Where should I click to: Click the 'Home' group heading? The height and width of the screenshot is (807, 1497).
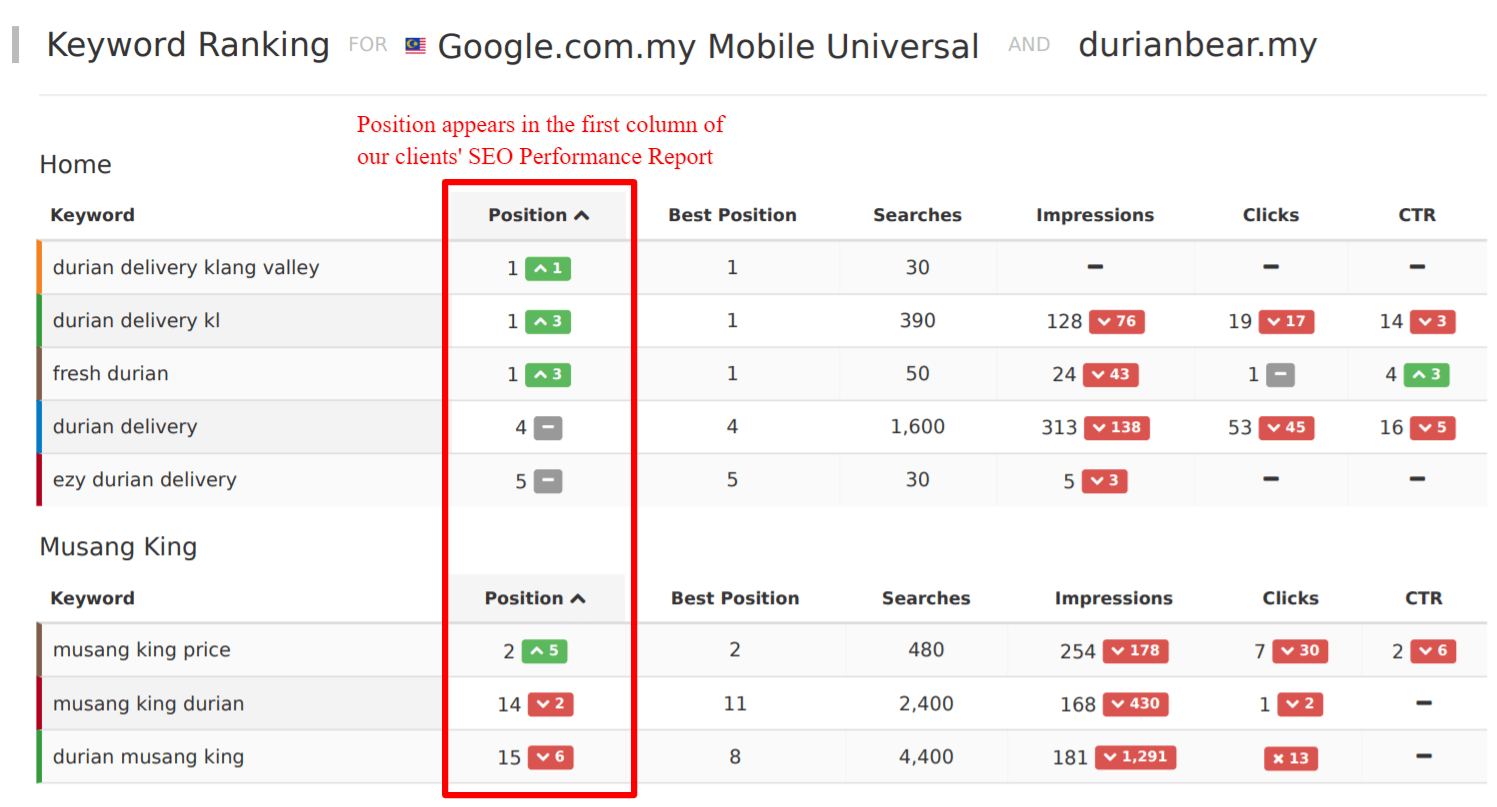click(x=75, y=165)
